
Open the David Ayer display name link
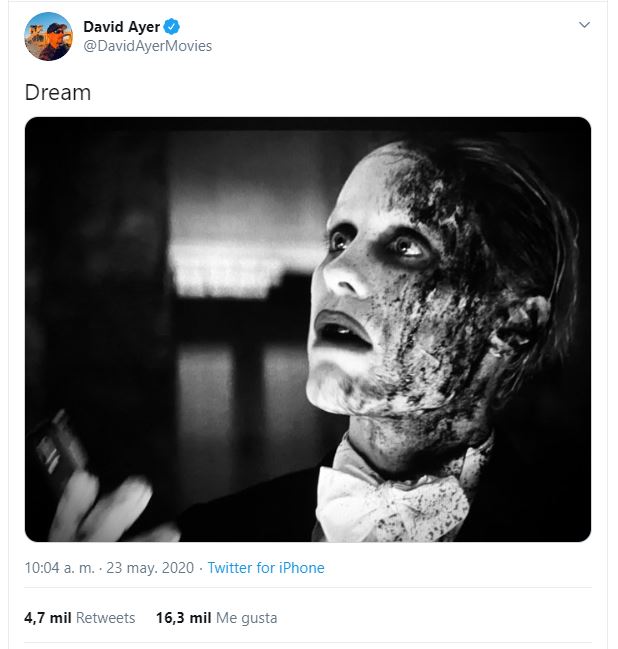(x=121, y=27)
